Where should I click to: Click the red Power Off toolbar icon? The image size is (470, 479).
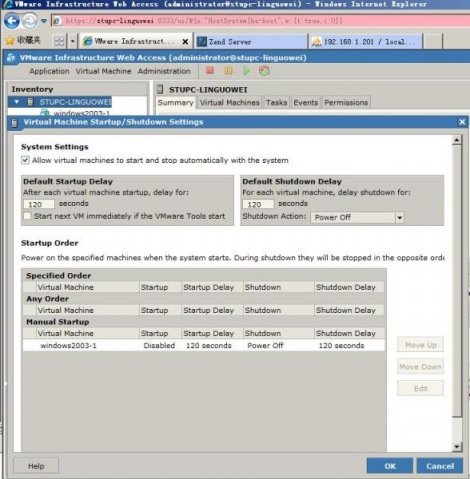210,71
